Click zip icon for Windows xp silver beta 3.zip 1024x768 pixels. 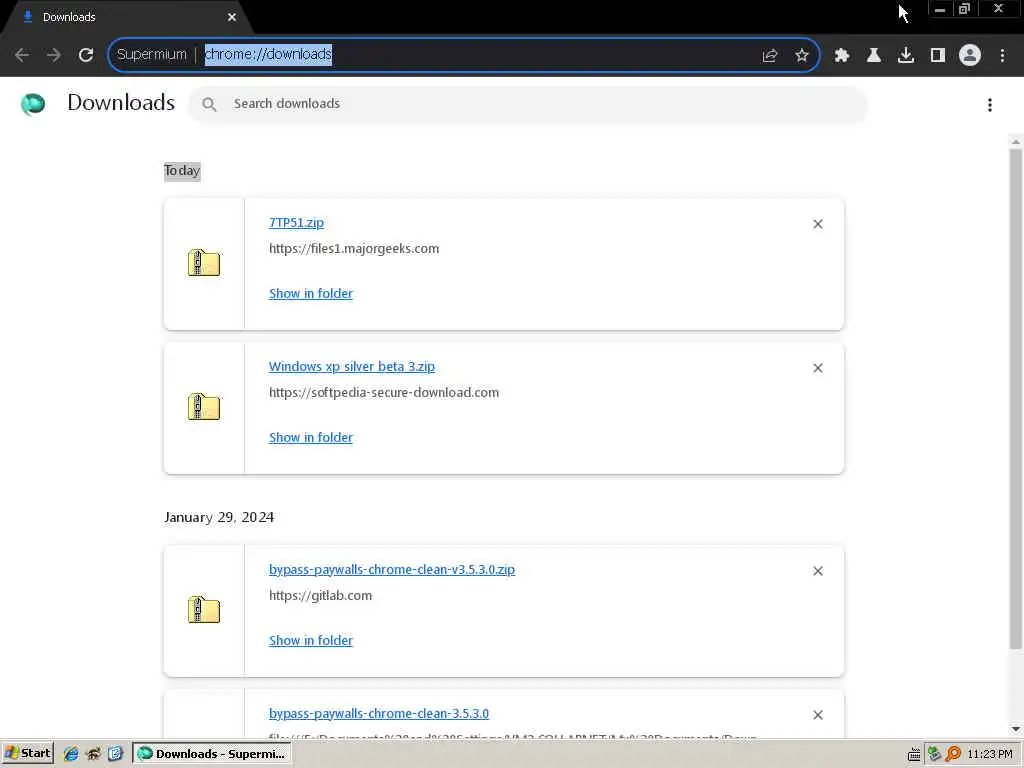pyautogui.click(x=204, y=407)
